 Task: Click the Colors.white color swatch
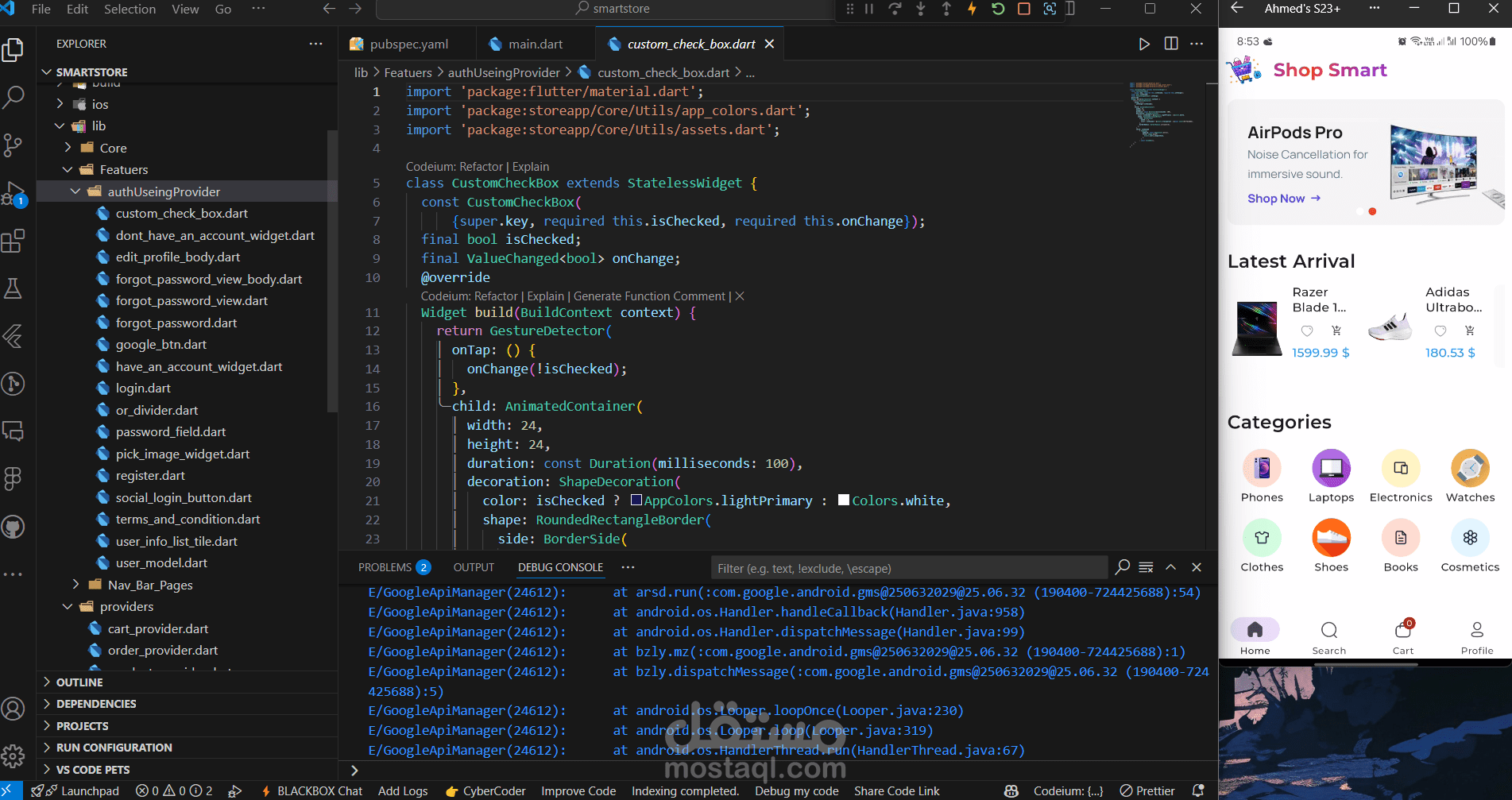click(x=844, y=500)
